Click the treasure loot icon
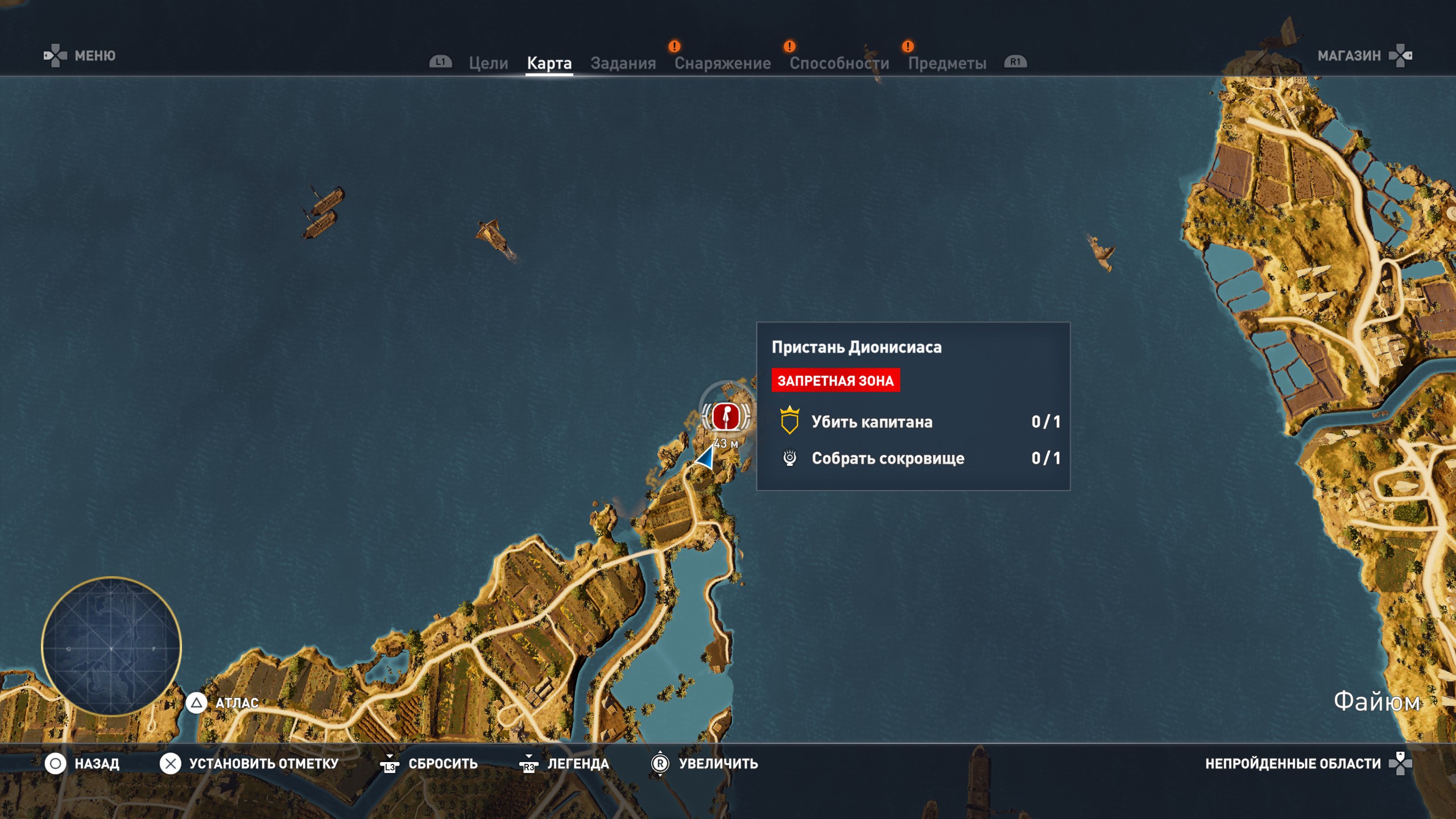This screenshot has height=819, width=1456. (x=789, y=458)
